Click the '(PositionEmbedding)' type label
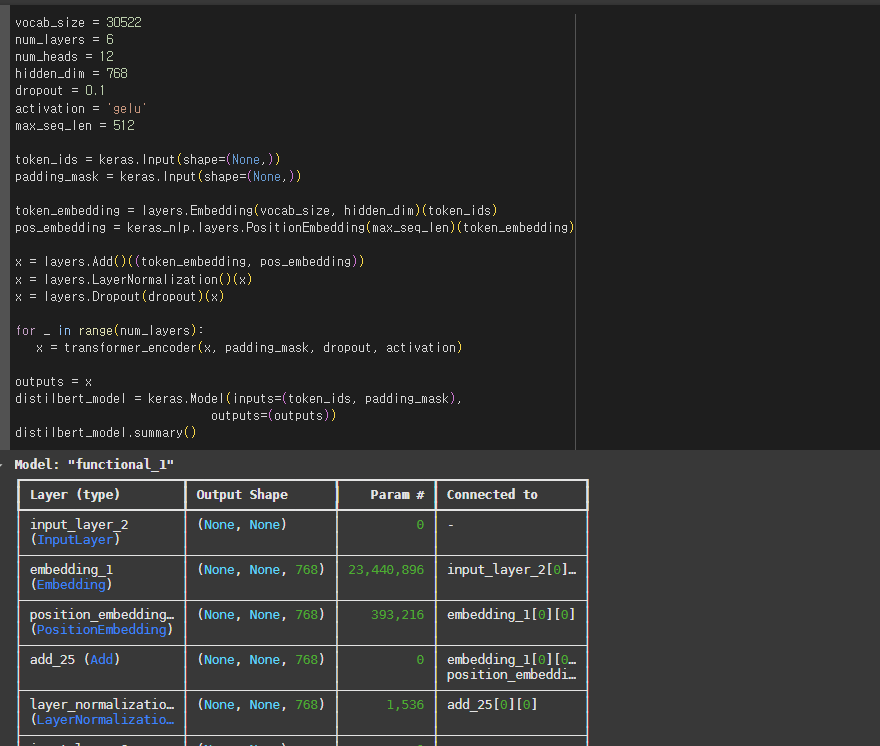This screenshot has width=880, height=746. pyautogui.click(x=102, y=629)
